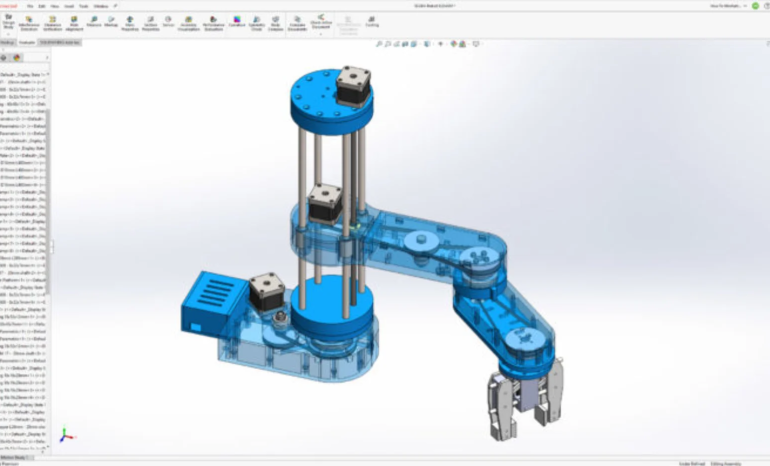Screen dimensions: 770x466
Task: Click the Compare Documents button
Action: pos(298,21)
